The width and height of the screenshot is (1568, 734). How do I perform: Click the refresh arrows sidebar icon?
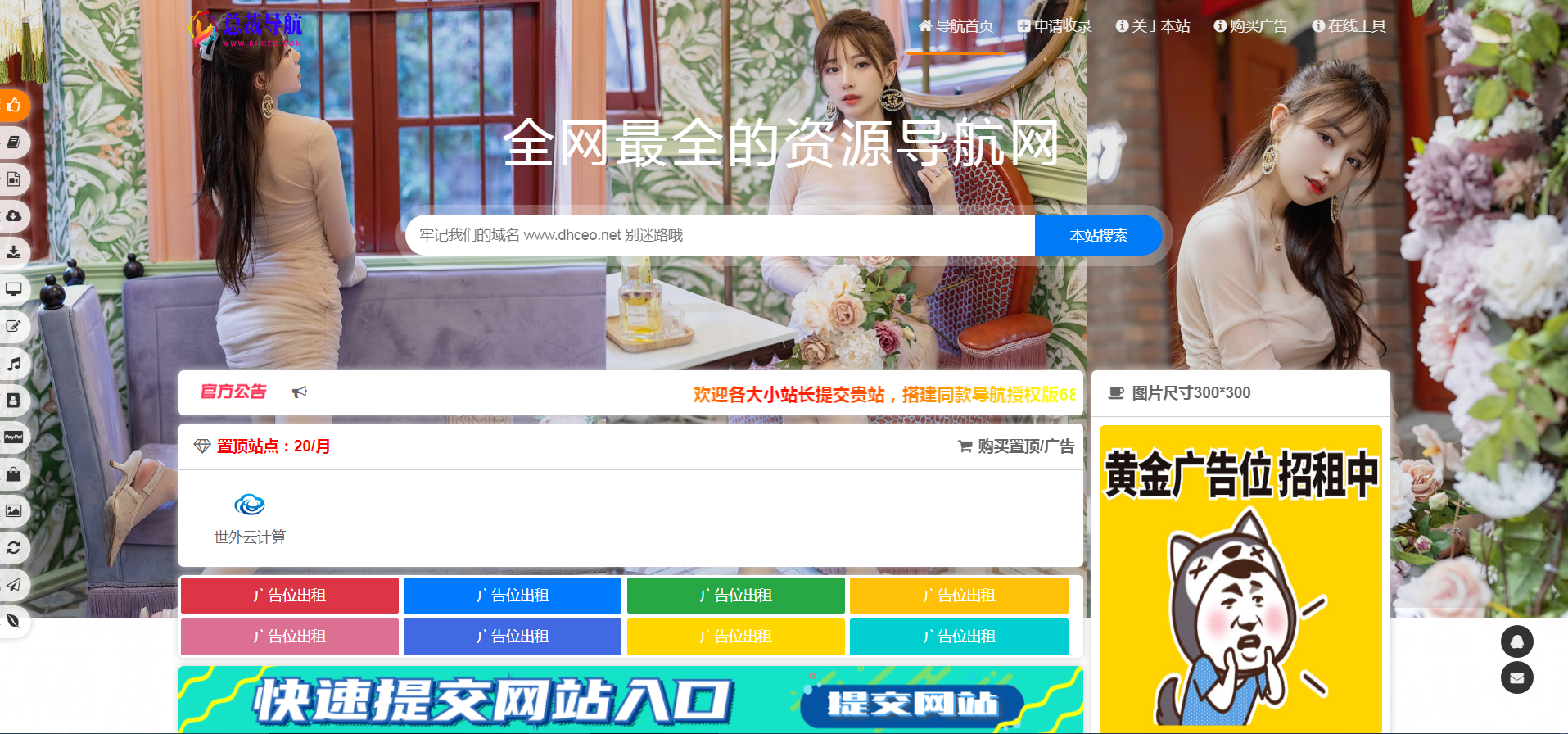click(14, 548)
